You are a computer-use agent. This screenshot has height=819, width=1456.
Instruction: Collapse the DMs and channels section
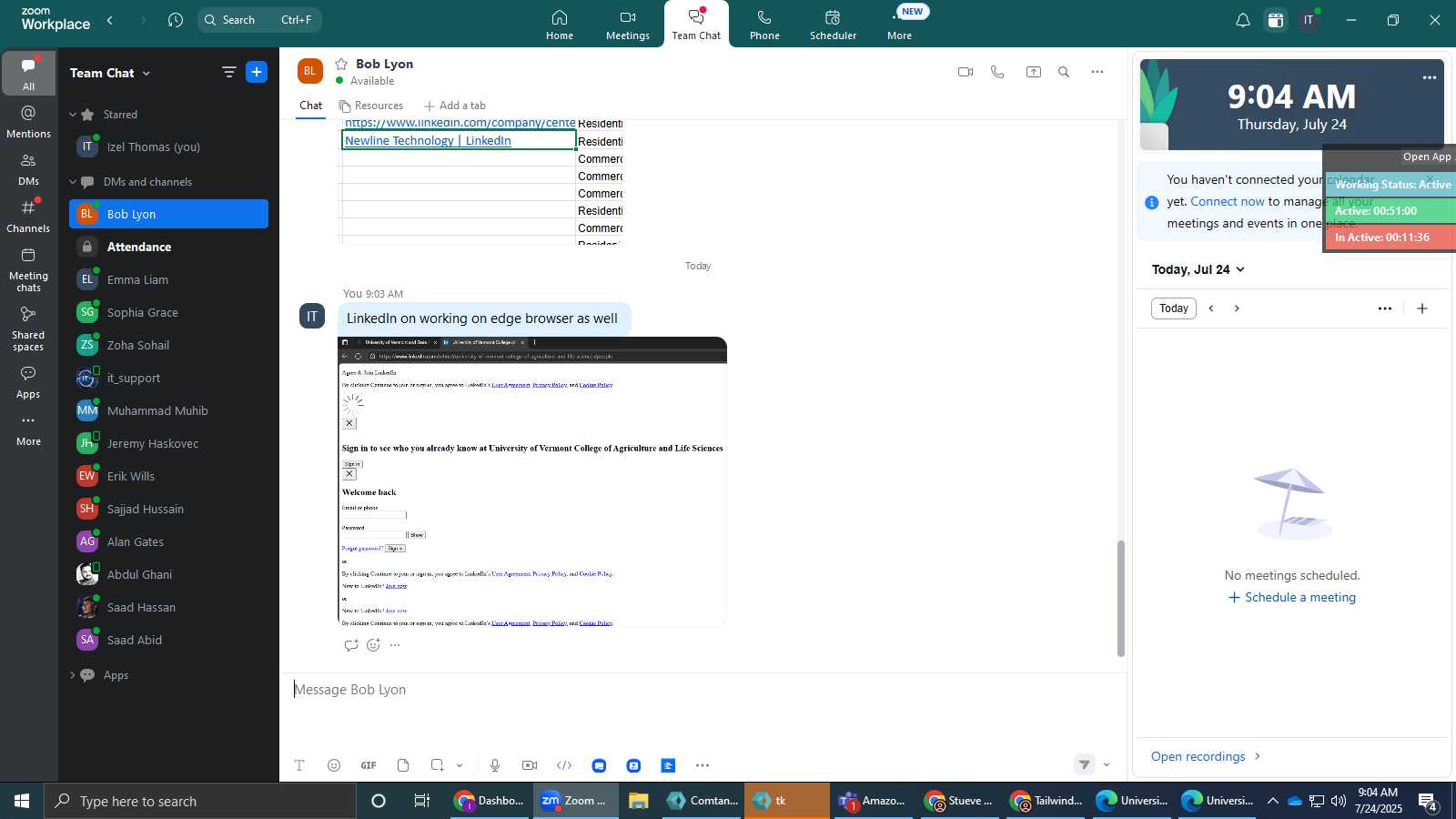click(73, 182)
